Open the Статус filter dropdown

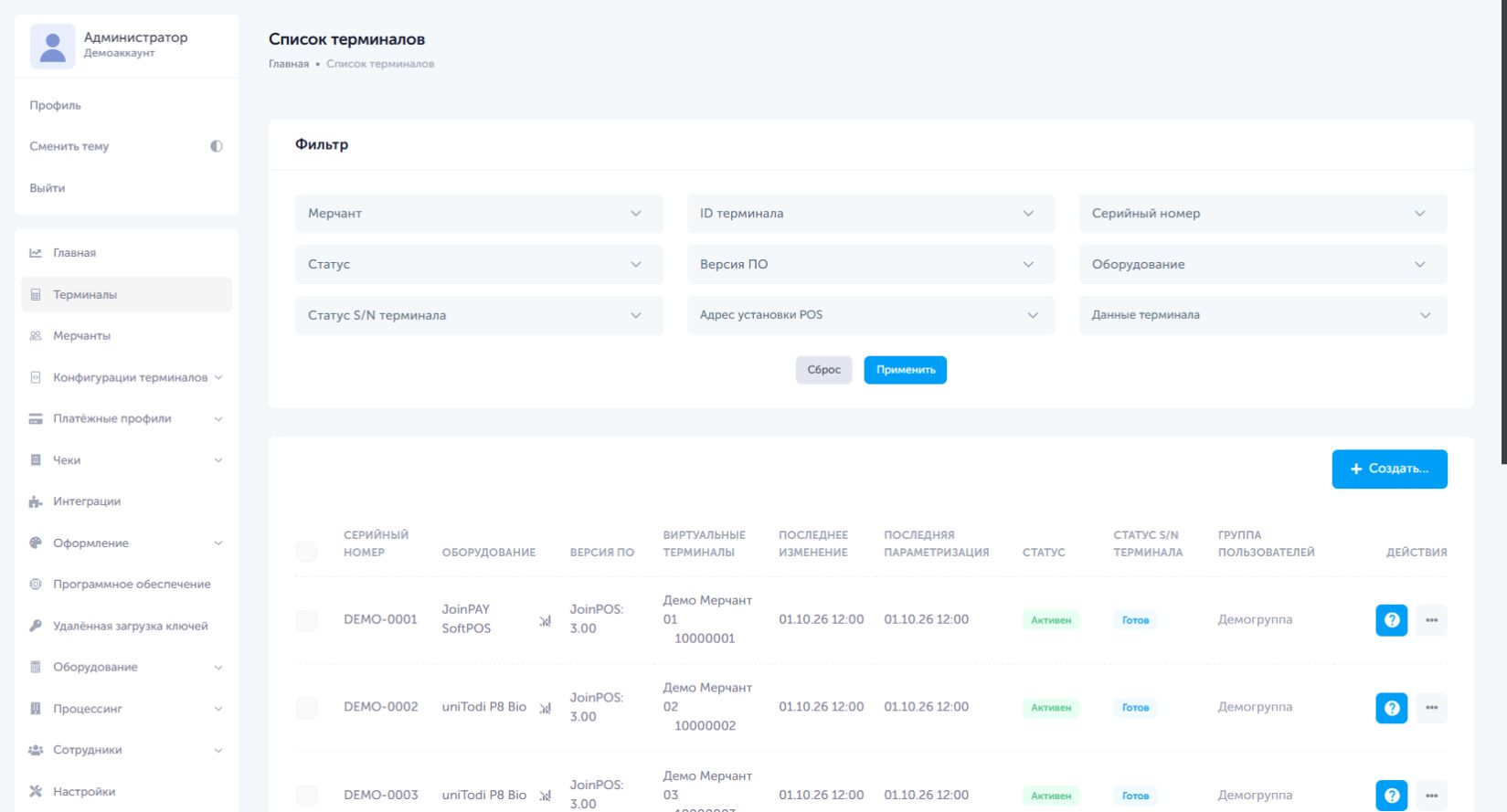coord(479,265)
